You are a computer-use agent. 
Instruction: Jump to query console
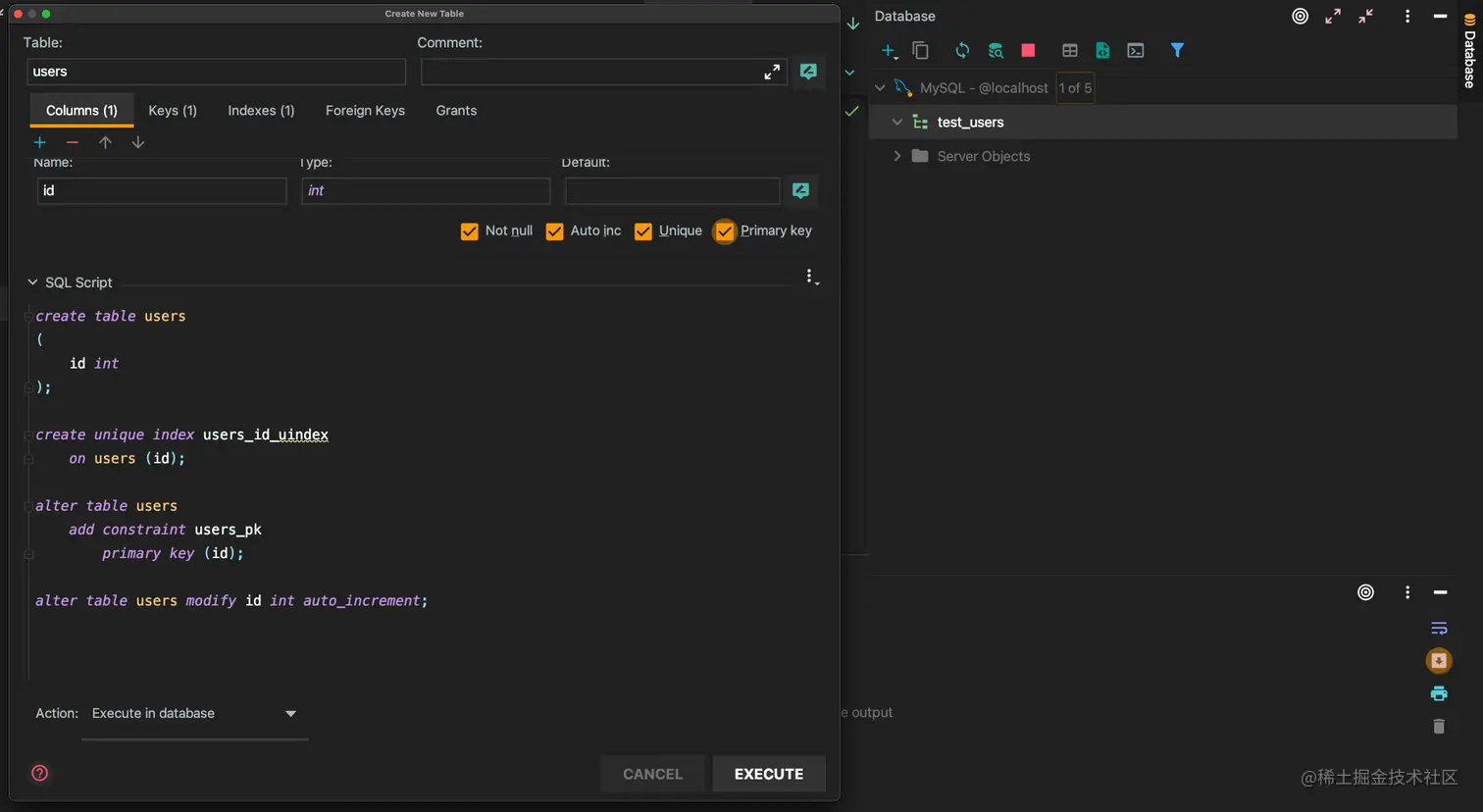(1136, 50)
